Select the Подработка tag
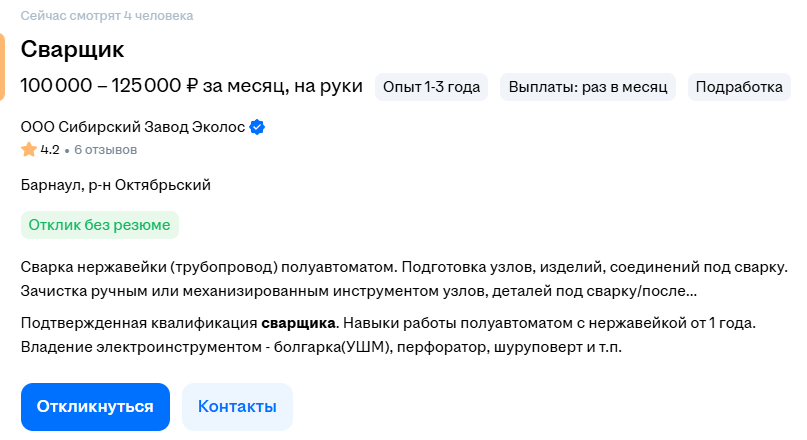 tap(738, 87)
